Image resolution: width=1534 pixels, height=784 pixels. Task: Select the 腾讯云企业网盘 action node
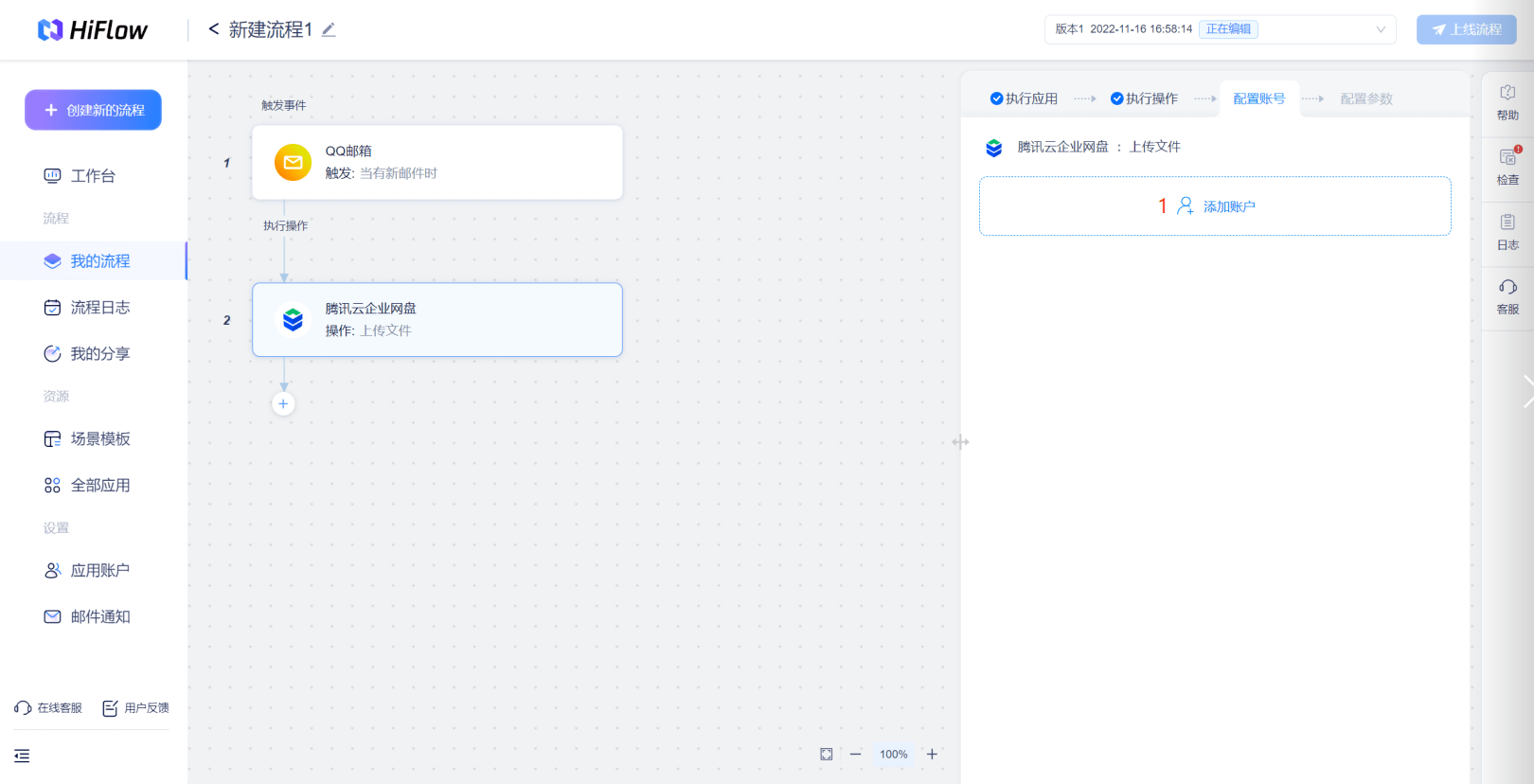[x=437, y=320]
